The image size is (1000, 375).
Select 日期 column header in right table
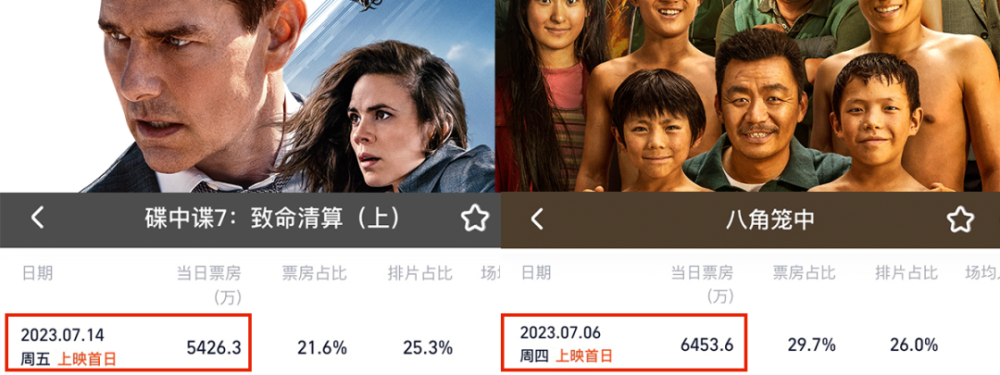536,274
